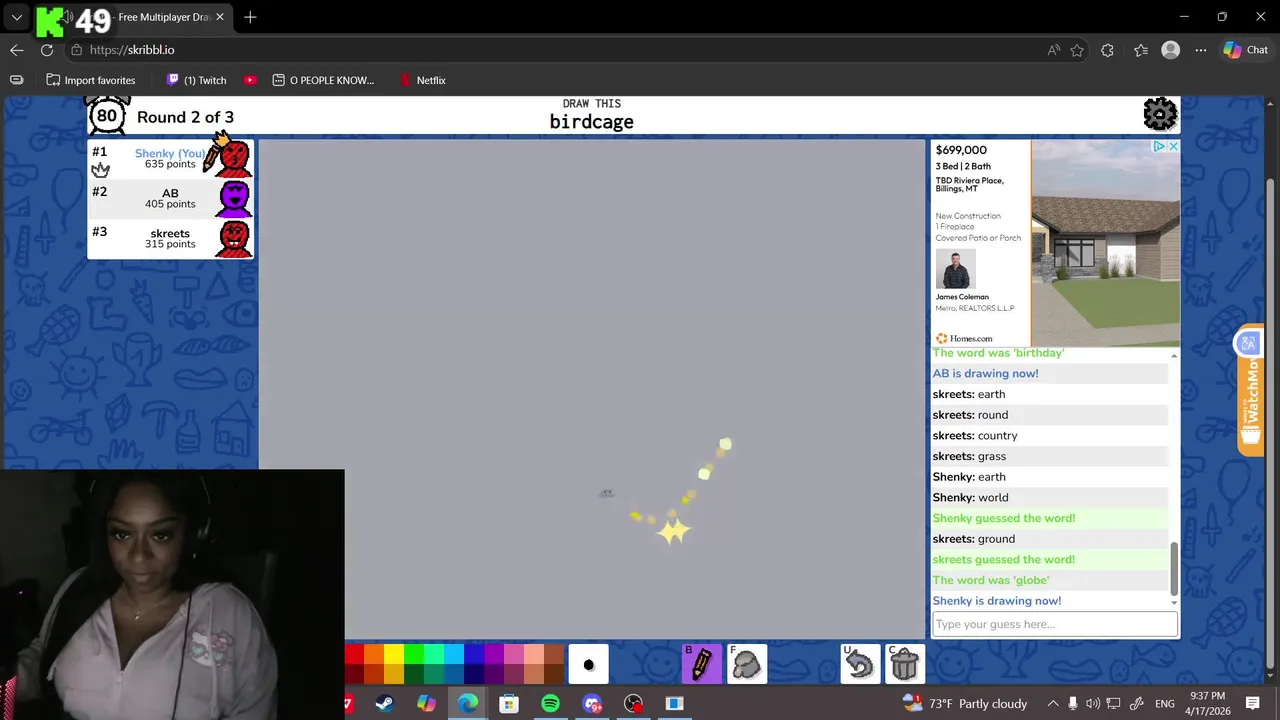The height and width of the screenshot is (720, 1280).
Task: Close the Homes.com ad
Action: point(1173,146)
